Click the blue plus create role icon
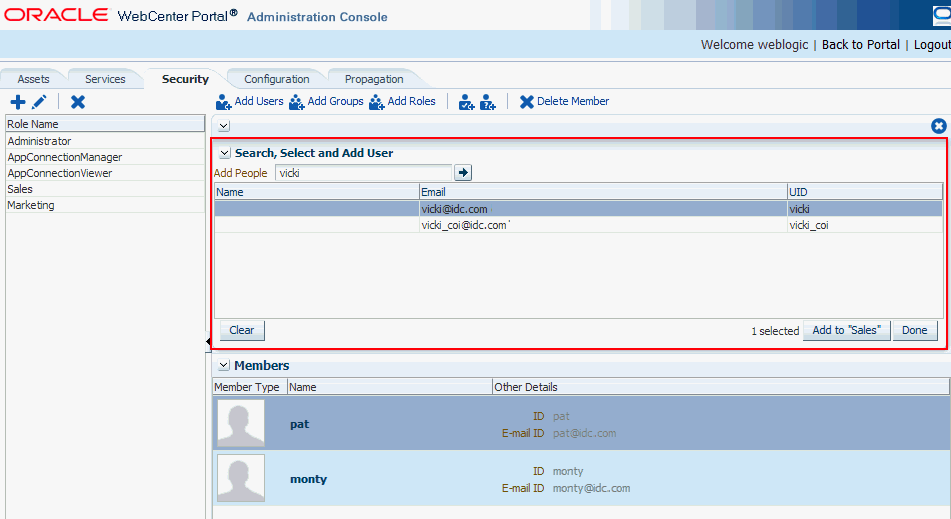951x519 pixels. (x=18, y=102)
